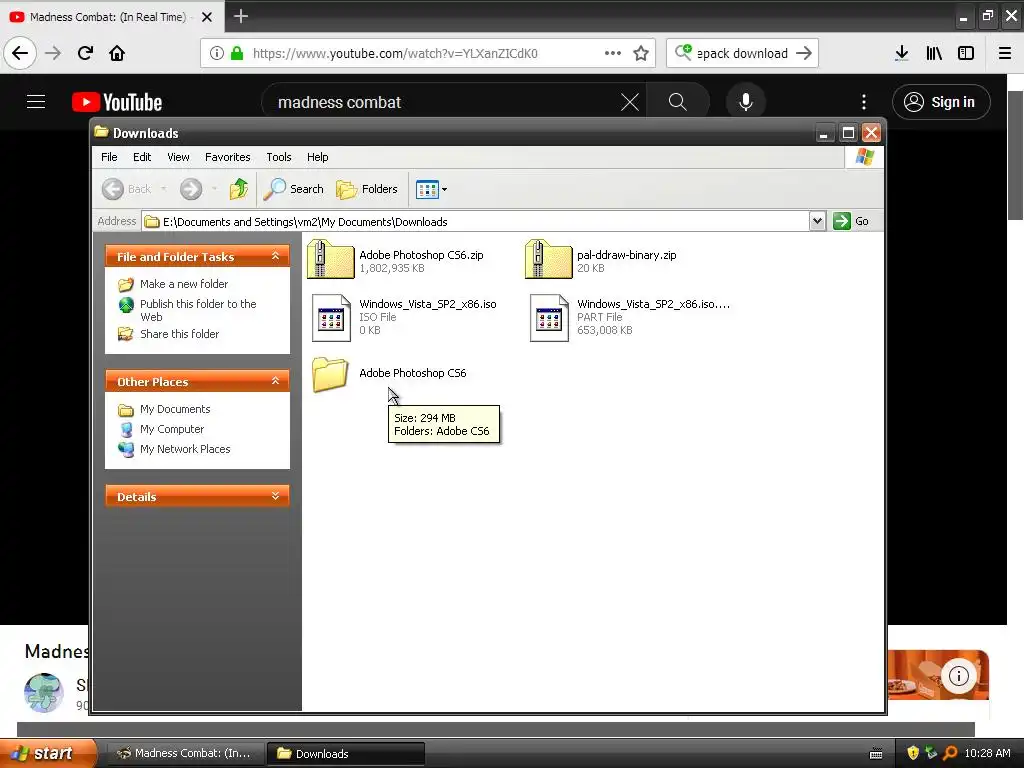Reload the YouTube page in Firefox
The image size is (1024, 768).
pos(85,53)
